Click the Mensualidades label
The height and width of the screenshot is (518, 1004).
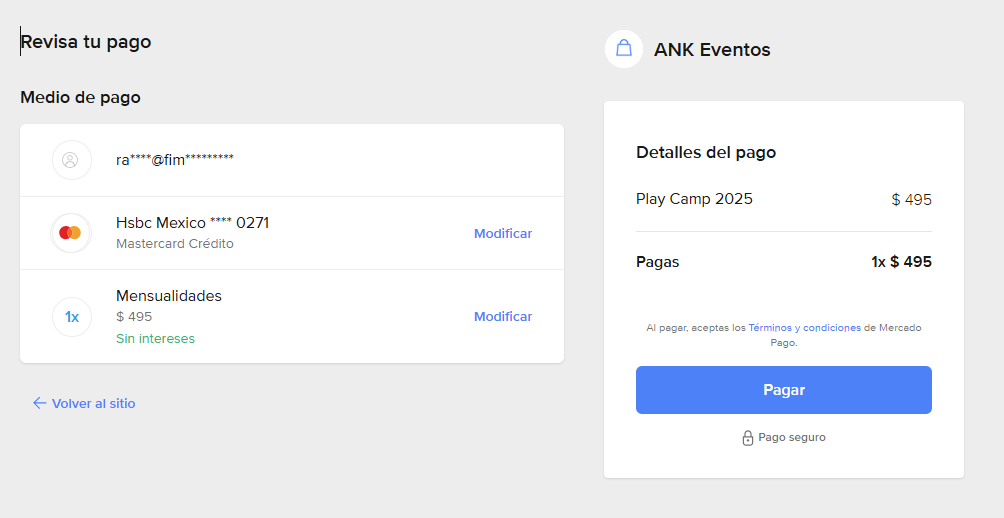[x=169, y=296]
